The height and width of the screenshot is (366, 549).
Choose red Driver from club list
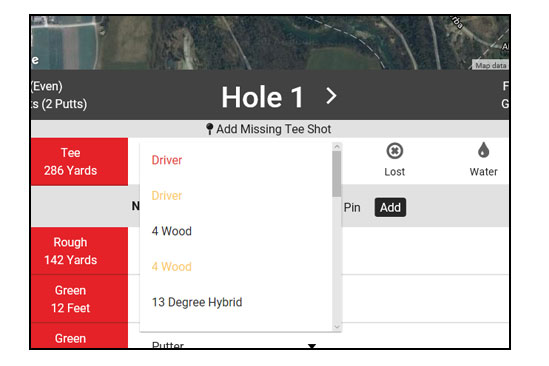[x=167, y=160]
